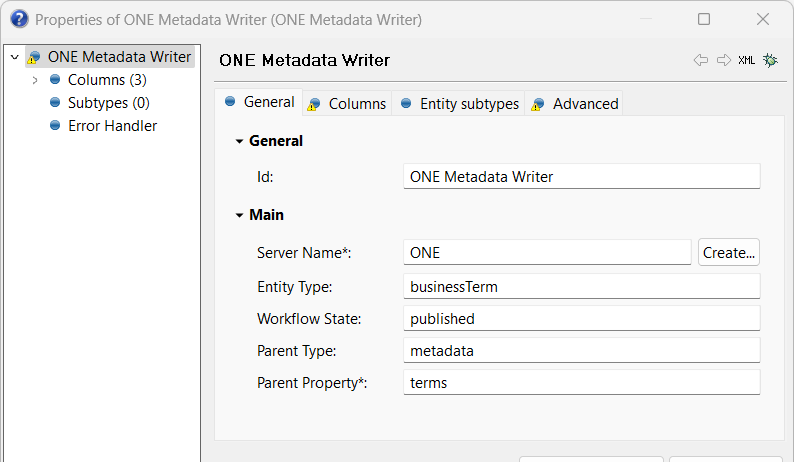Click the help question mark icon in title bar
794x462 pixels.
18,19
